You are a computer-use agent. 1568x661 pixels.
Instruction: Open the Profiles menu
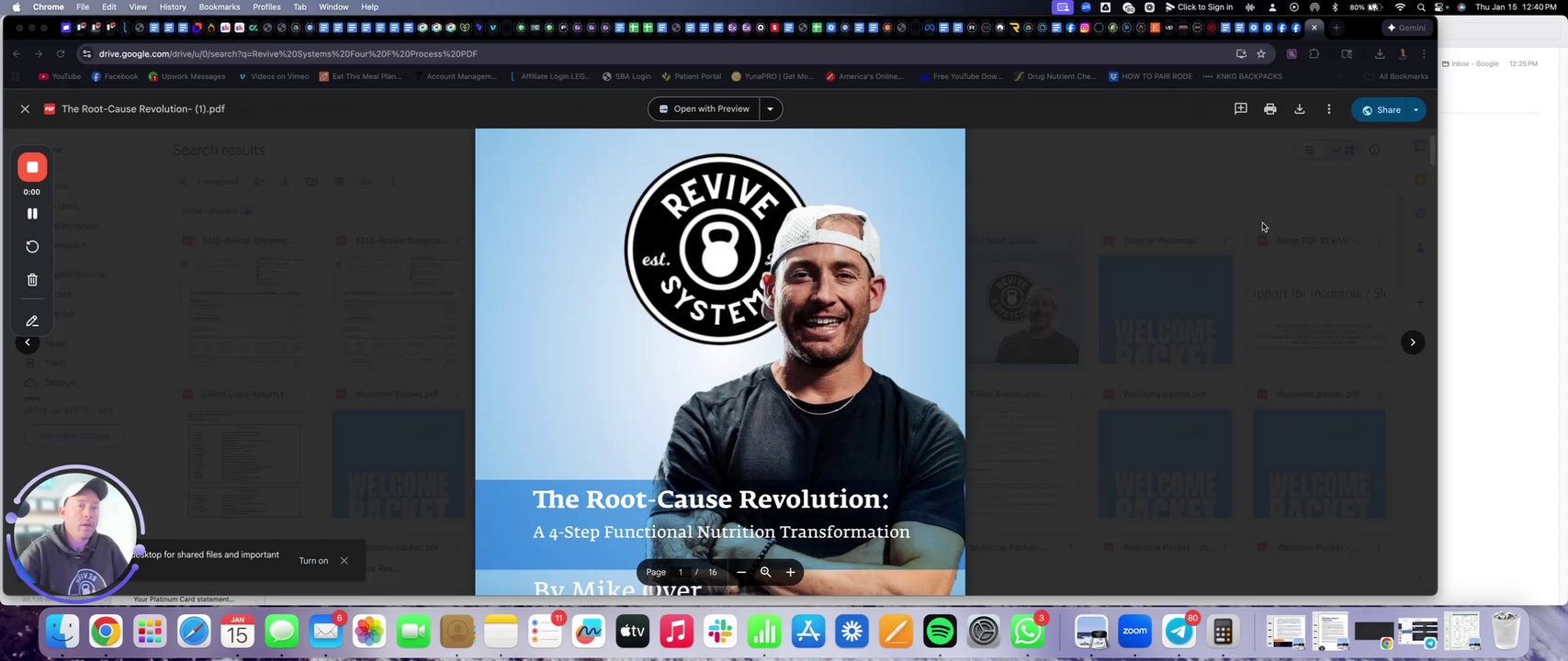click(x=266, y=6)
